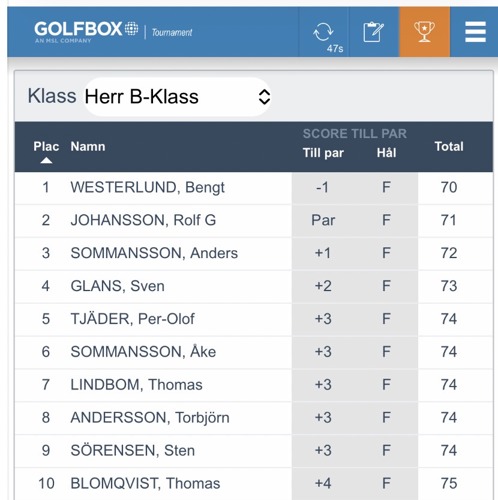Click the Tournament header label
This screenshot has width=498, height=500.
pyautogui.click(x=172, y=32)
